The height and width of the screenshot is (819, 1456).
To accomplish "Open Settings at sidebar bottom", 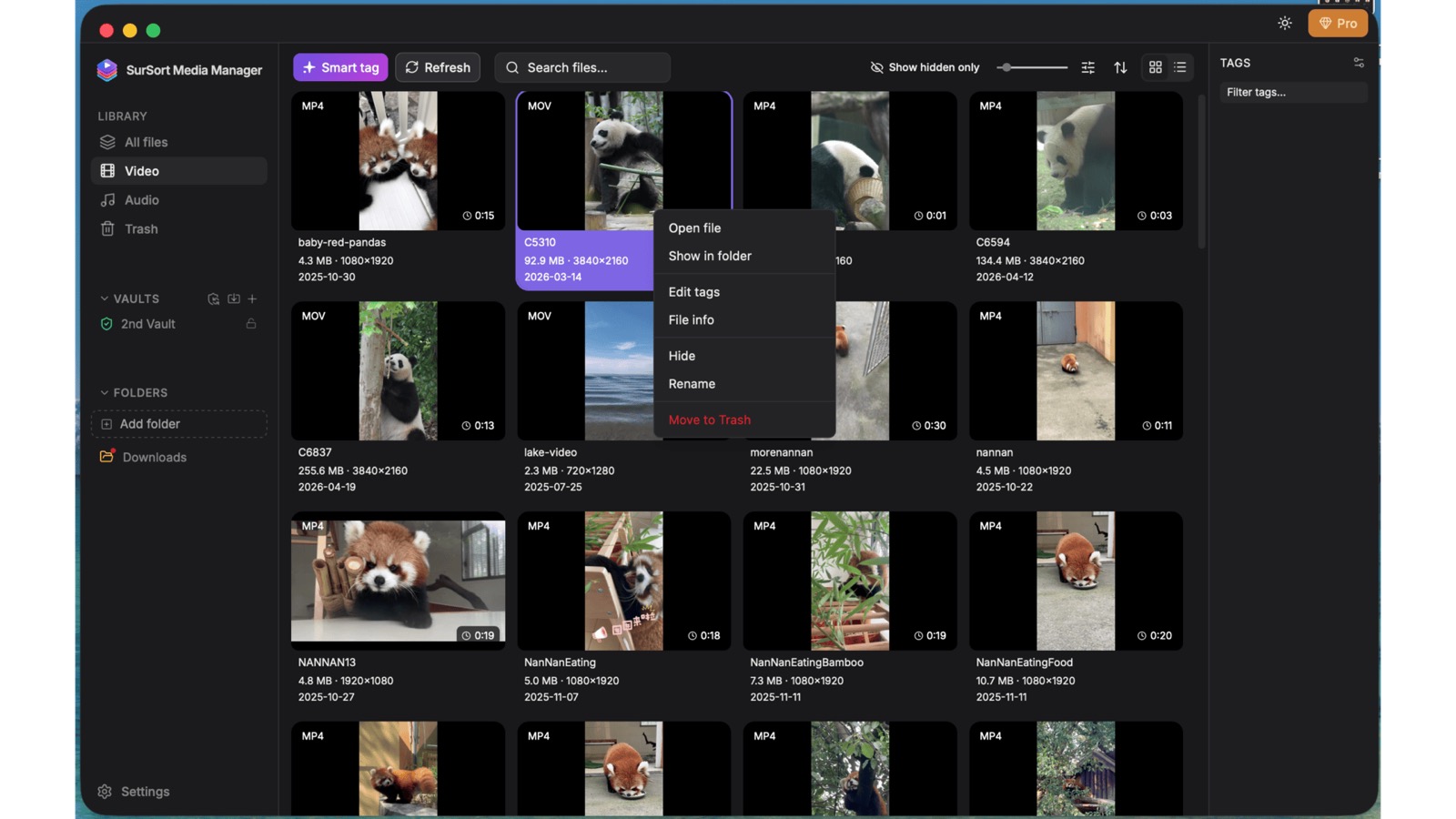I will 134,792.
